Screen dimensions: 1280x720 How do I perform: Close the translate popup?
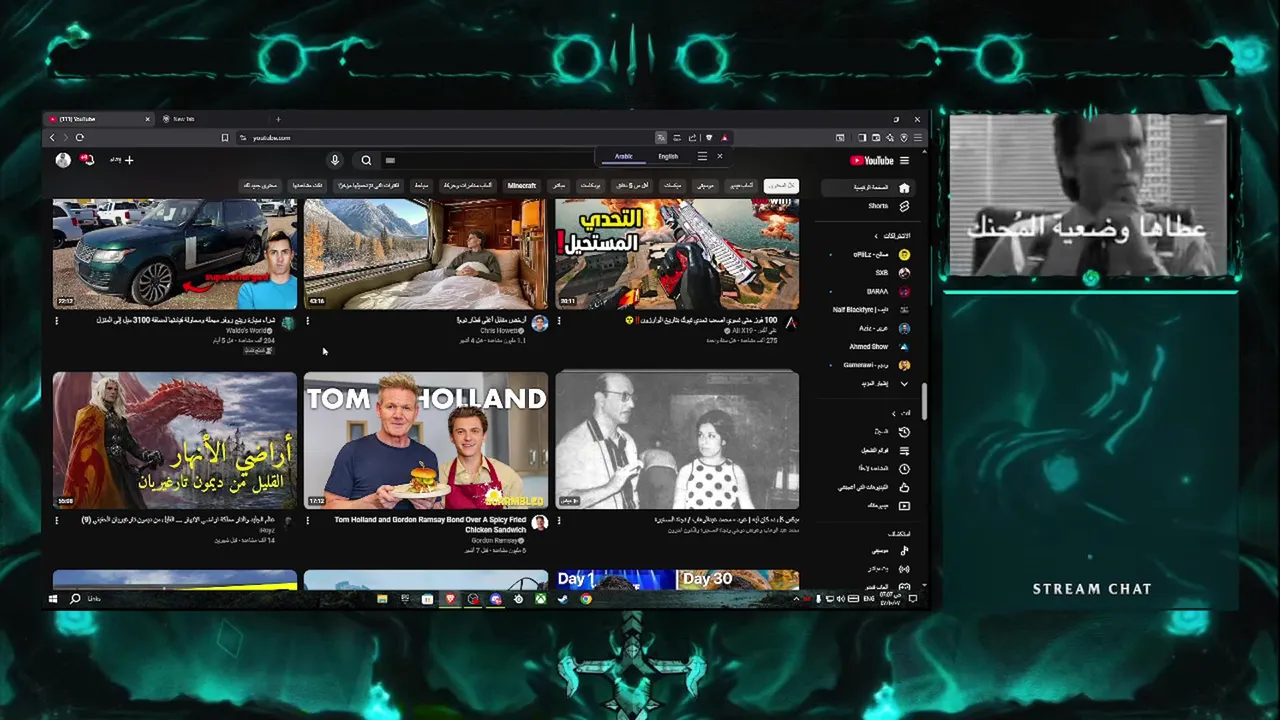(x=719, y=156)
